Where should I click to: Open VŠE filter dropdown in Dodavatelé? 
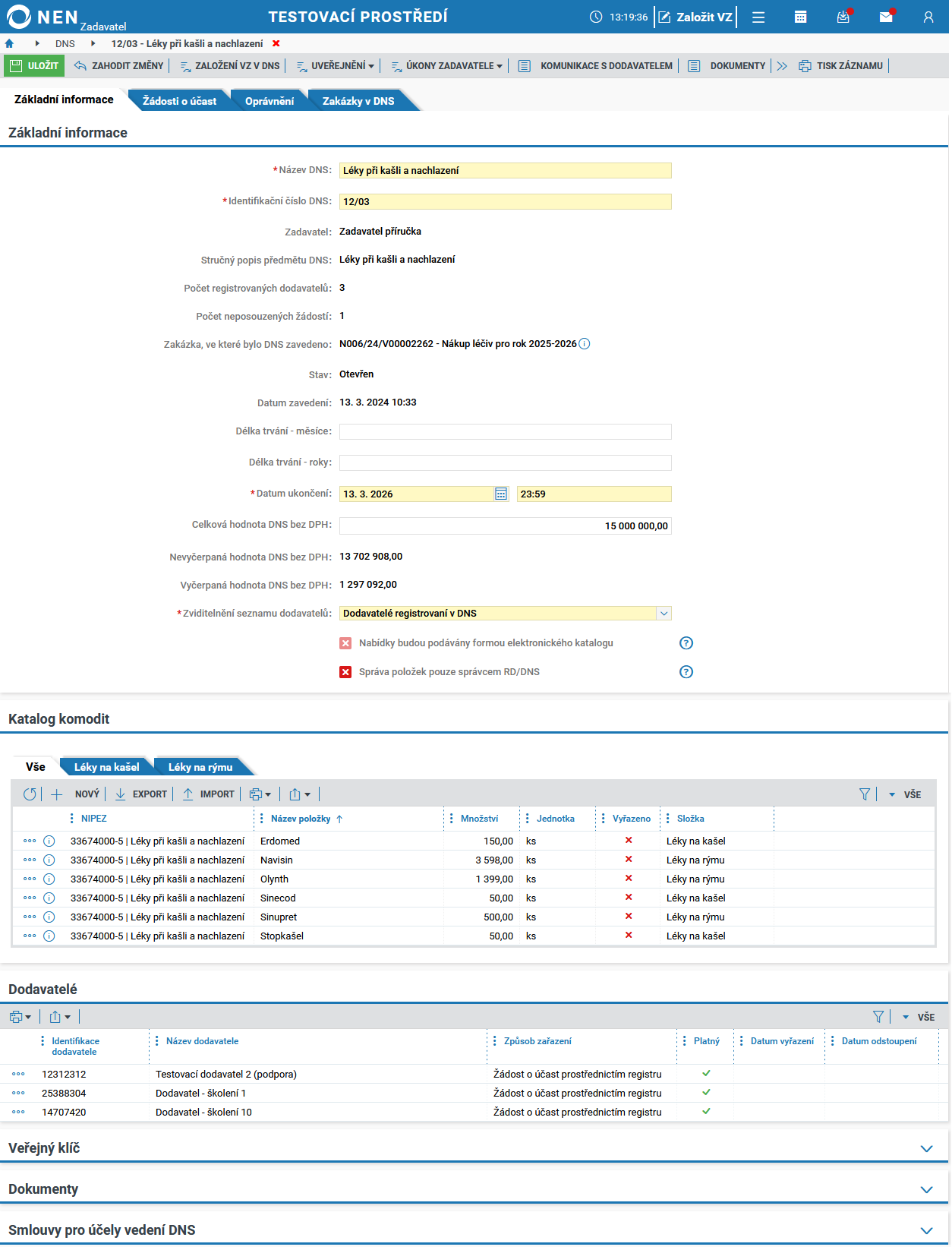919,1017
